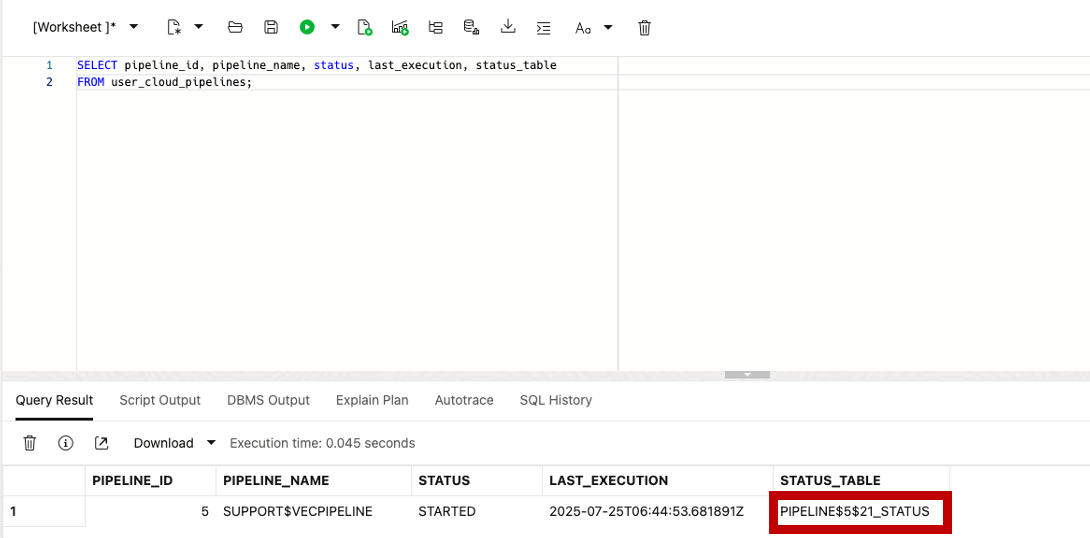1090x538 pixels.
Task: Click the FROM user_cloud_pipelines line
Action: [x=164, y=82]
